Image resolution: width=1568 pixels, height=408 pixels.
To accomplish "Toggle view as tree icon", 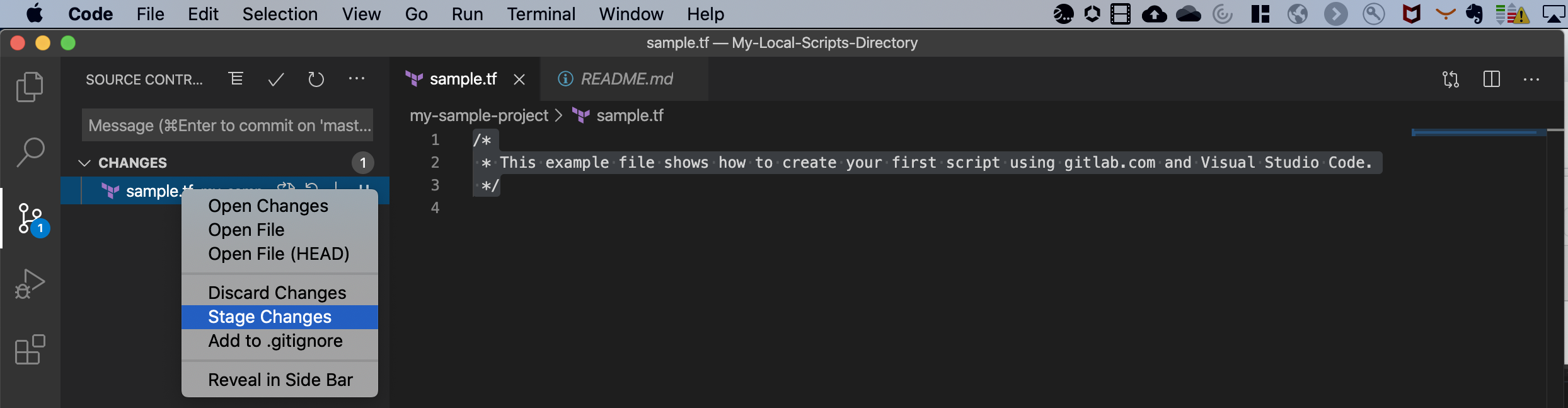I will pos(236,79).
